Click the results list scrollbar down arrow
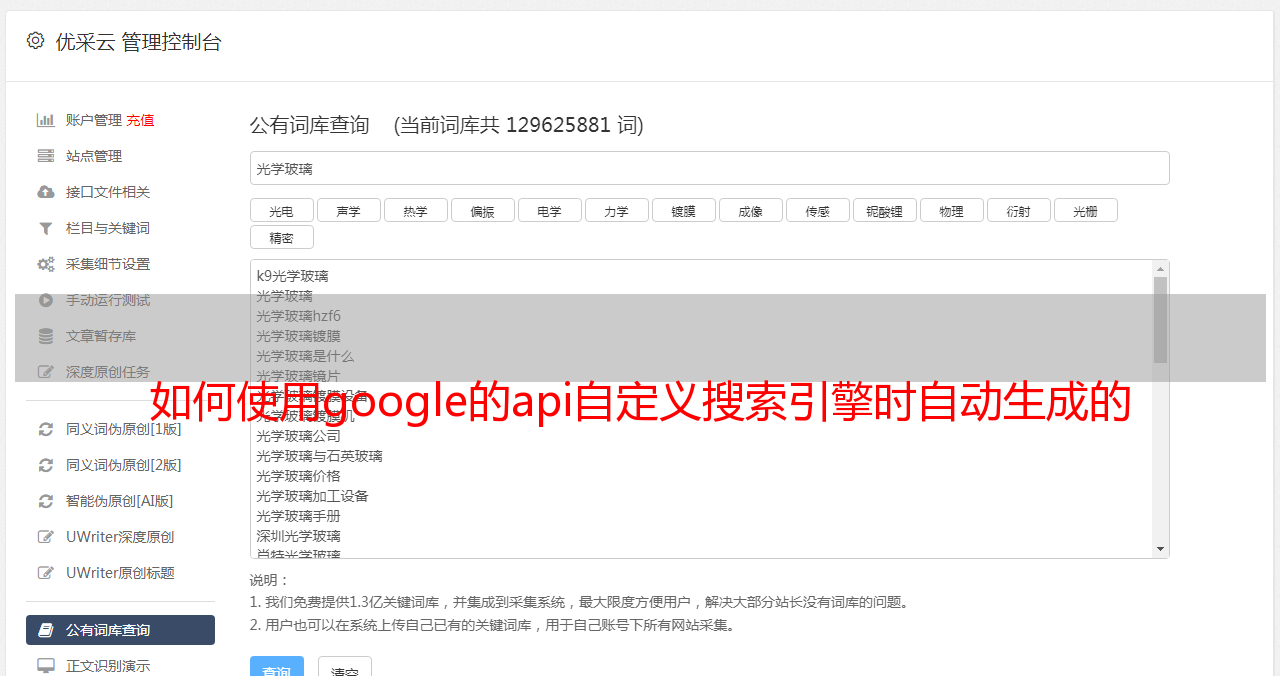Image resolution: width=1280 pixels, height=676 pixels. [x=1160, y=549]
